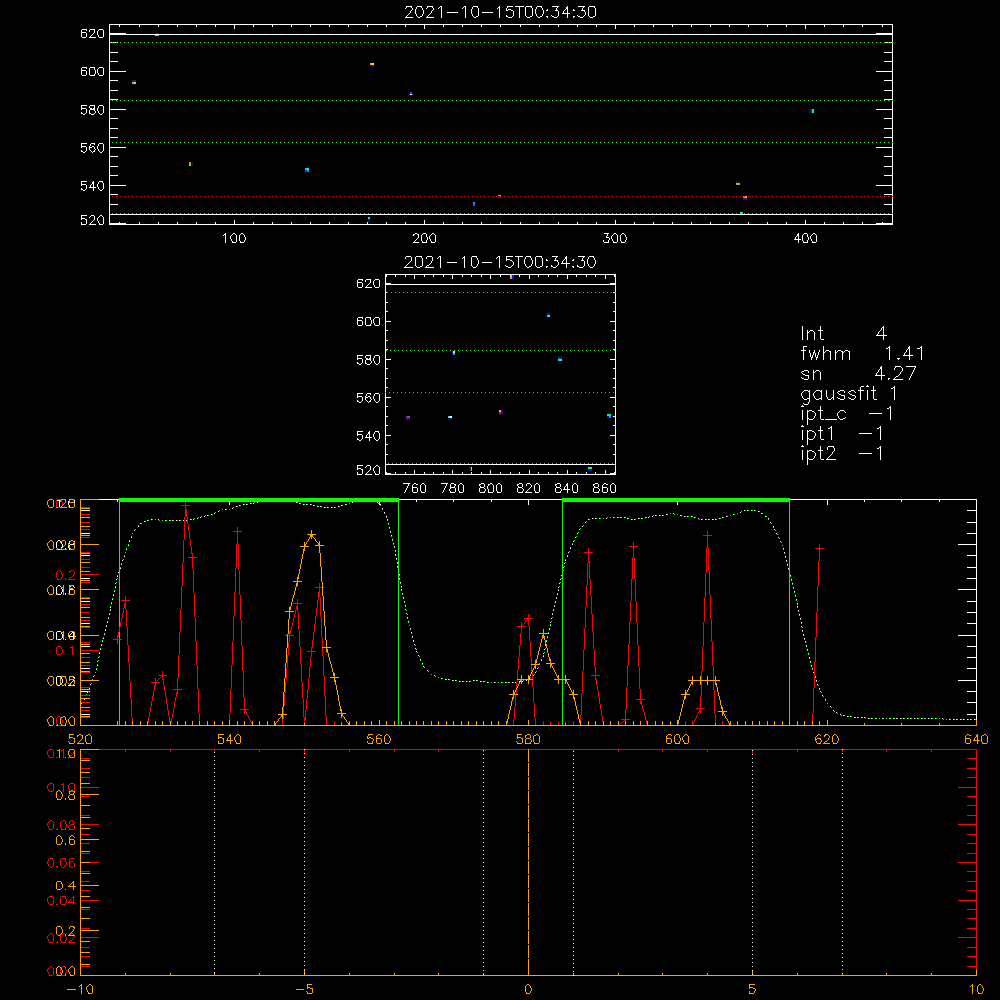The width and height of the screenshot is (1000, 1000).
Task: Click the 0 label on the bottom x-axis
Action: pyautogui.click(x=528, y=989)
